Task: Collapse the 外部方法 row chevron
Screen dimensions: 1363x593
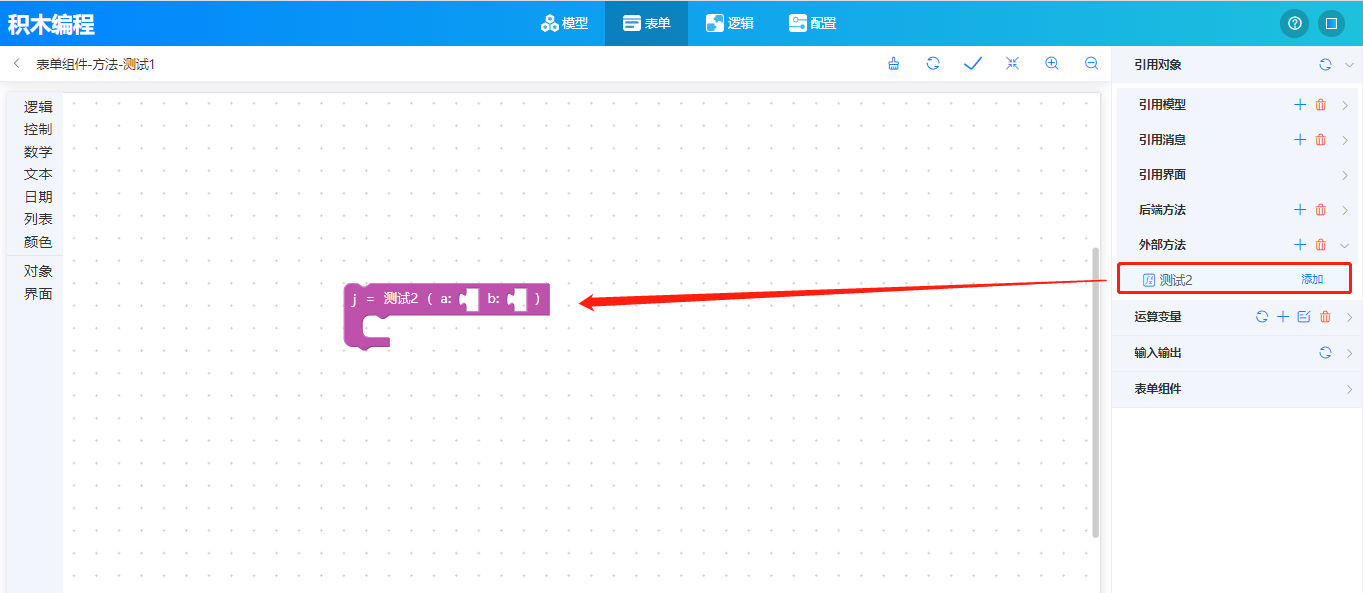Action: 1345,245
